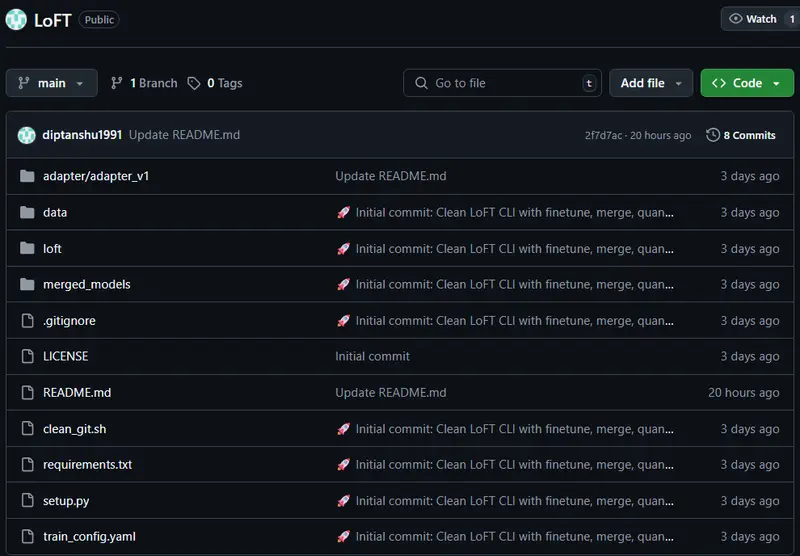Click 3 days ago timestamp on clean_git.sh row
800x556 pixels.
(x=749, y=429)
